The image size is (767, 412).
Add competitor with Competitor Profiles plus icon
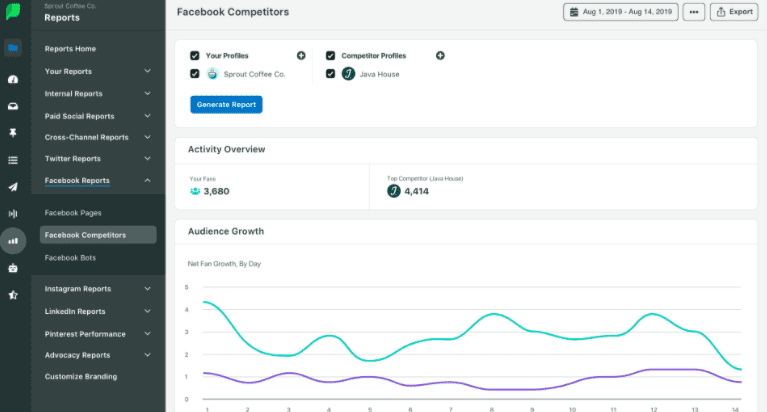click(440, 55)
